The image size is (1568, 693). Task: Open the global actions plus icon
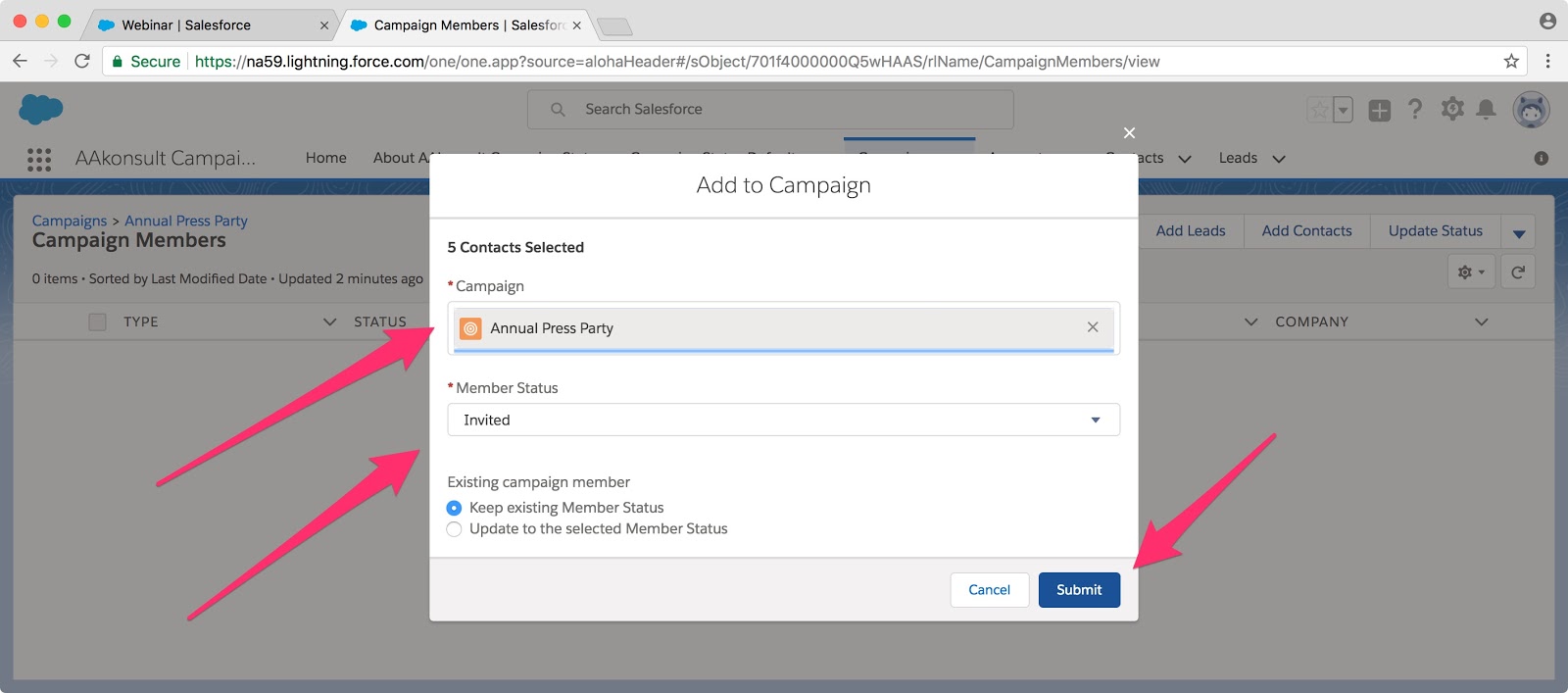[x=1380, y=110]
